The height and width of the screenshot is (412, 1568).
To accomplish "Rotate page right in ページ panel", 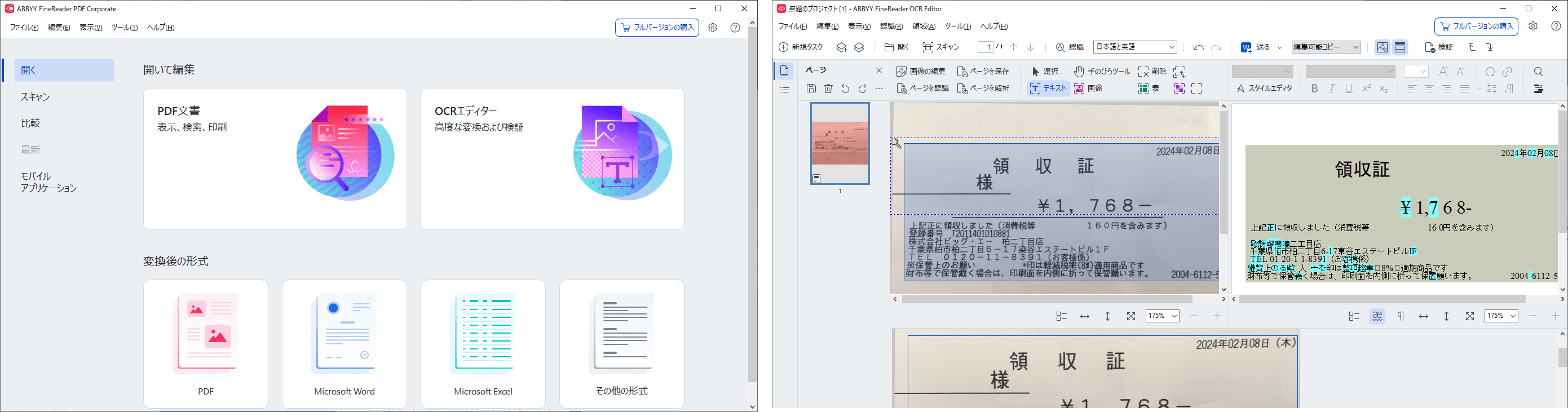I will pyautogui.click(x=862, y=89).
